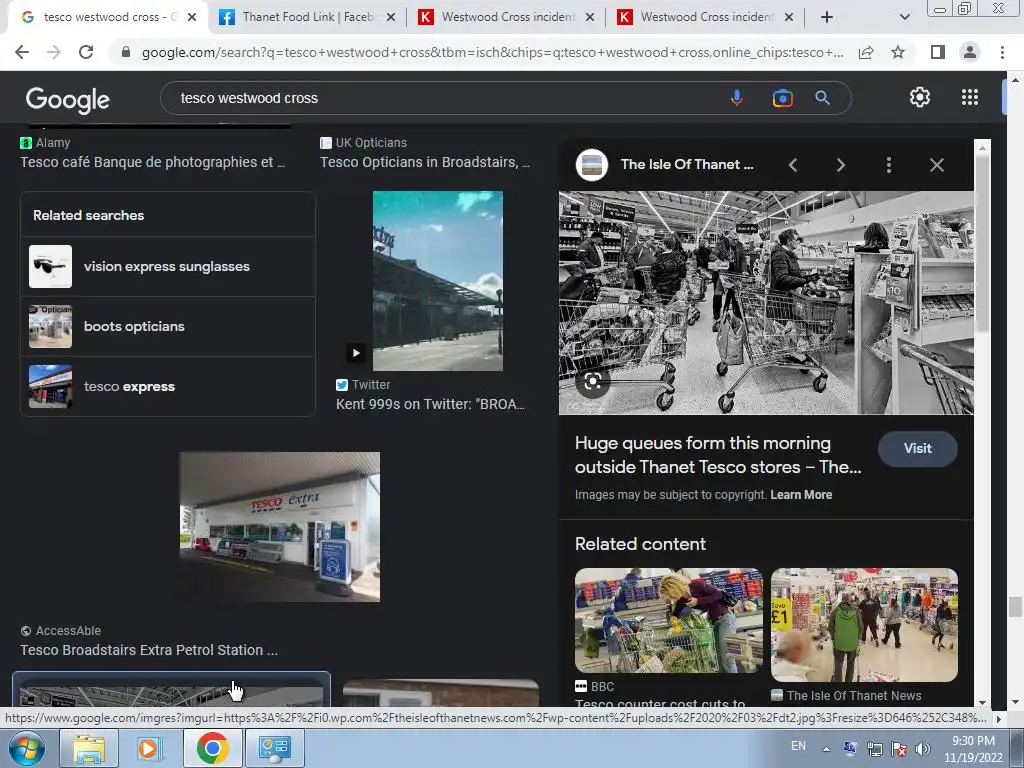Open the large black-and-white queue image

pyautogui.click(x=766, y=302)
